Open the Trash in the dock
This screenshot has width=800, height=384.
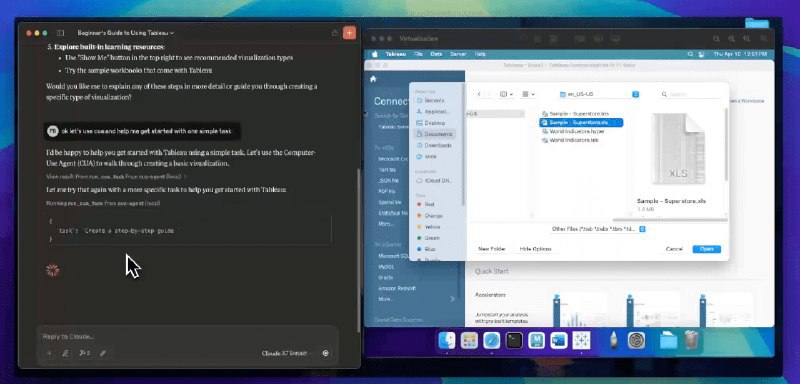(x=691, y=340)
